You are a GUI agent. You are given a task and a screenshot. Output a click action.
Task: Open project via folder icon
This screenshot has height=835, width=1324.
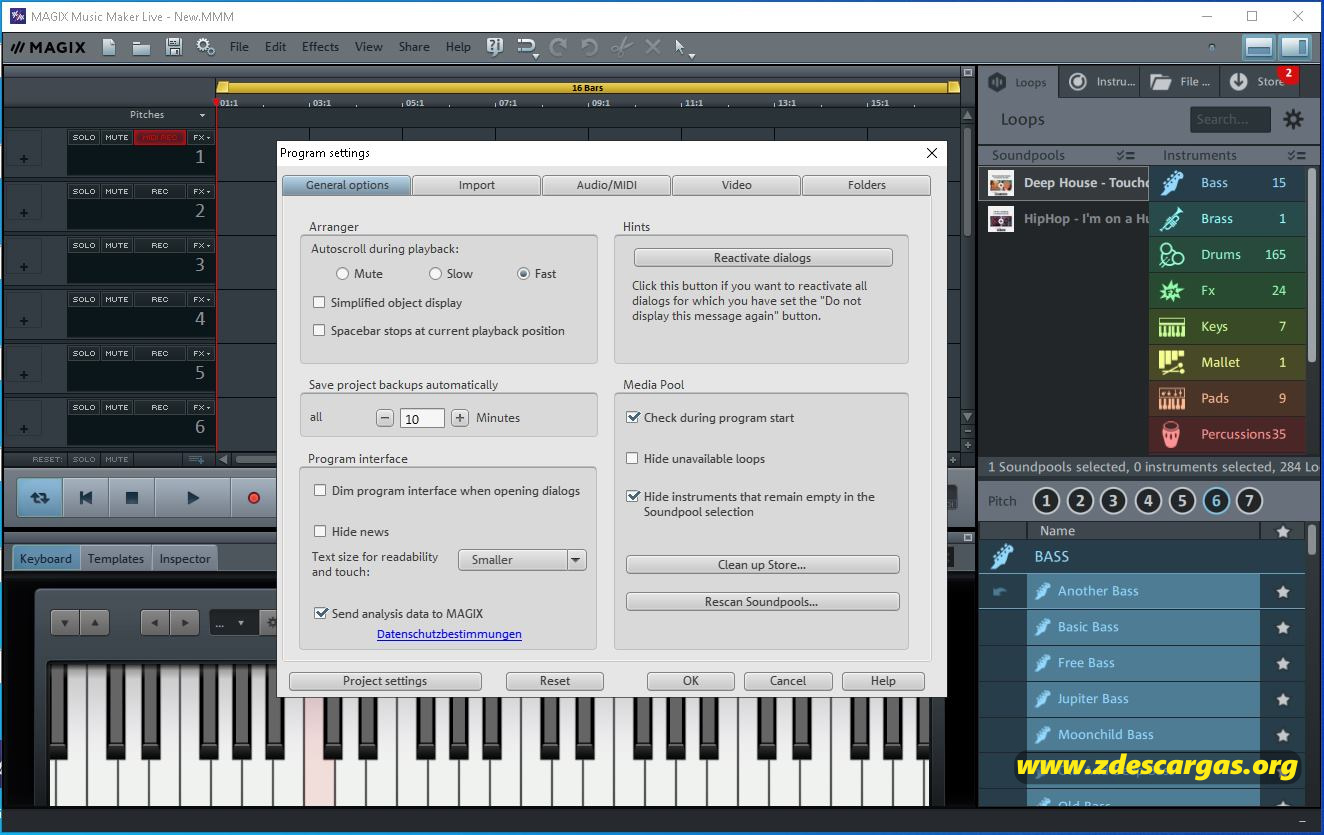tap(141, 47)
